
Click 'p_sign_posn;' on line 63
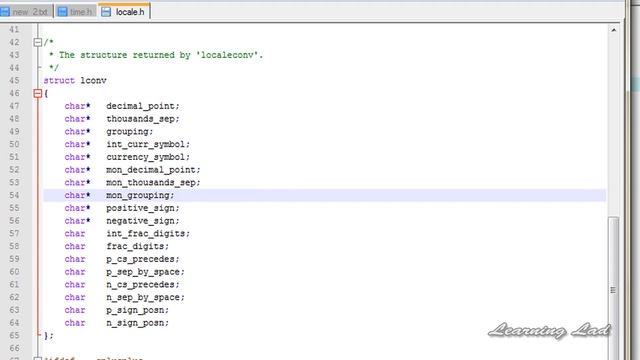138,310
